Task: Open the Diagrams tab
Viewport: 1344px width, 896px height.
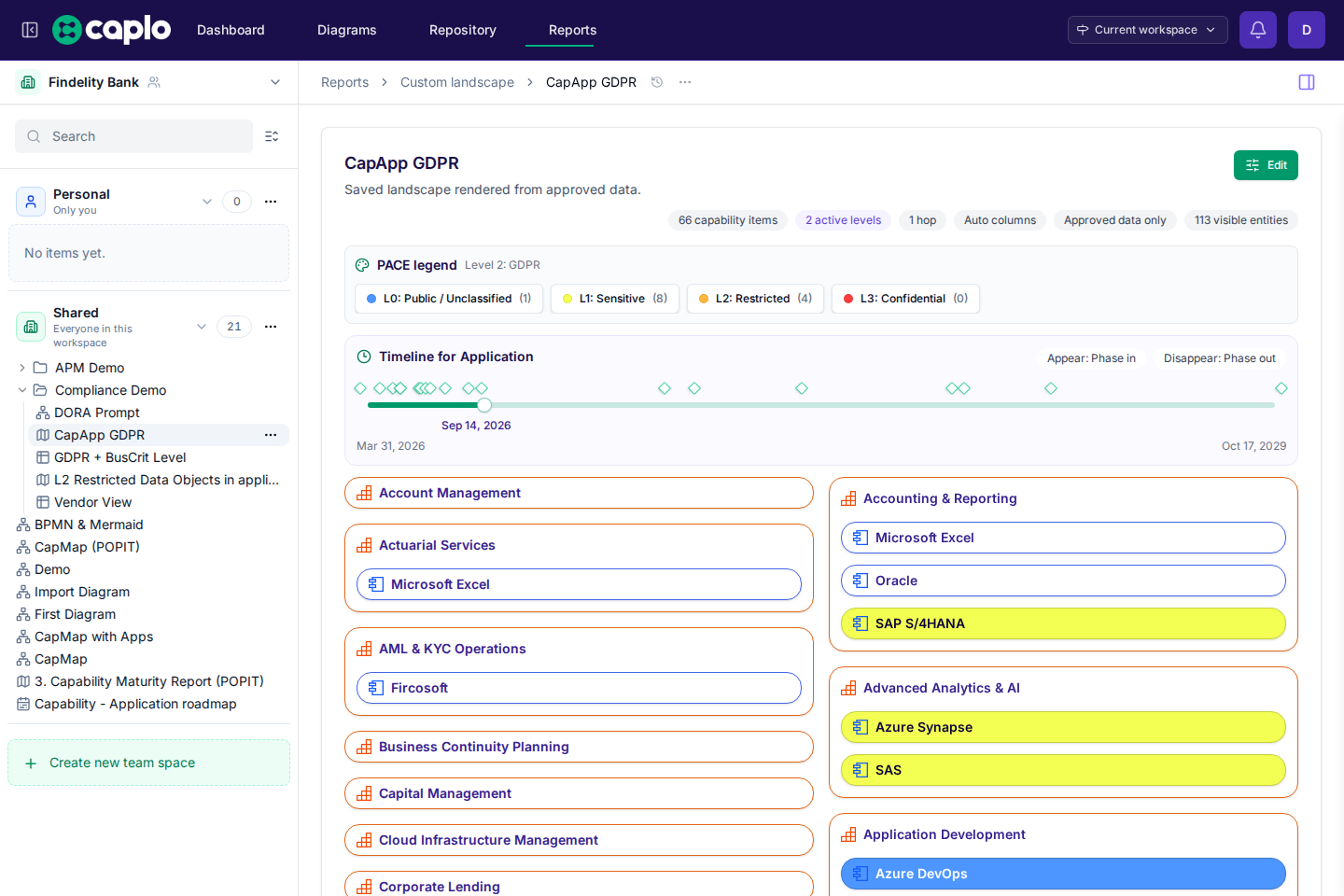Action: 347,30
